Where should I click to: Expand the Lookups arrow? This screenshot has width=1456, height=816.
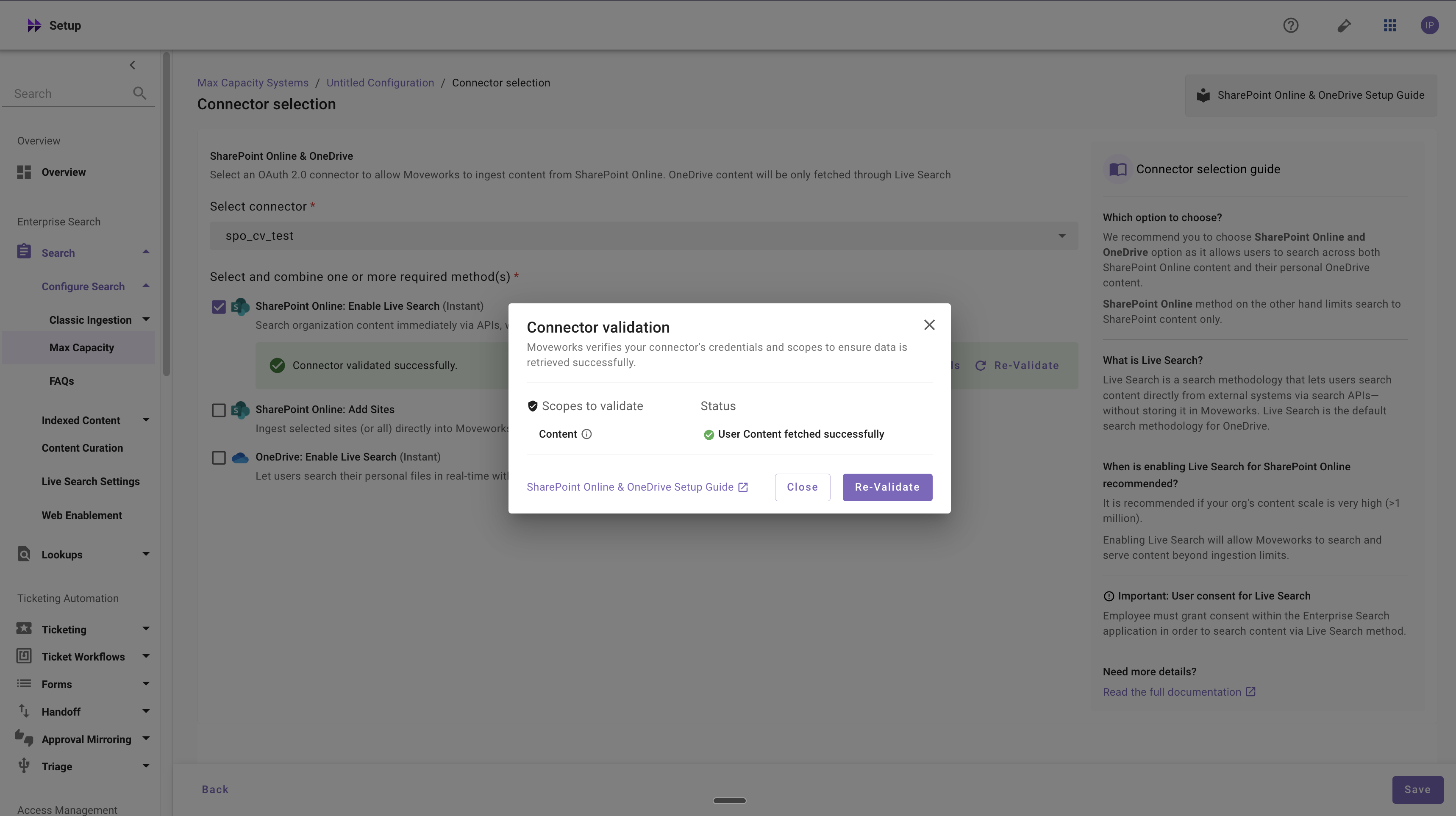coord(146,554)
